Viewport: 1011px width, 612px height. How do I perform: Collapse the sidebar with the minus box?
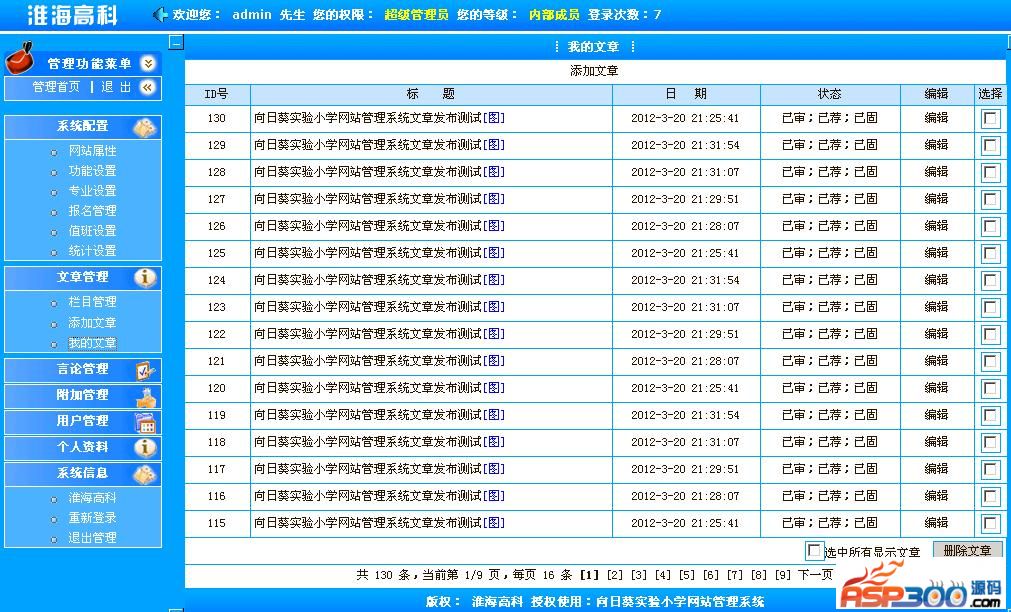click(176, 43)
